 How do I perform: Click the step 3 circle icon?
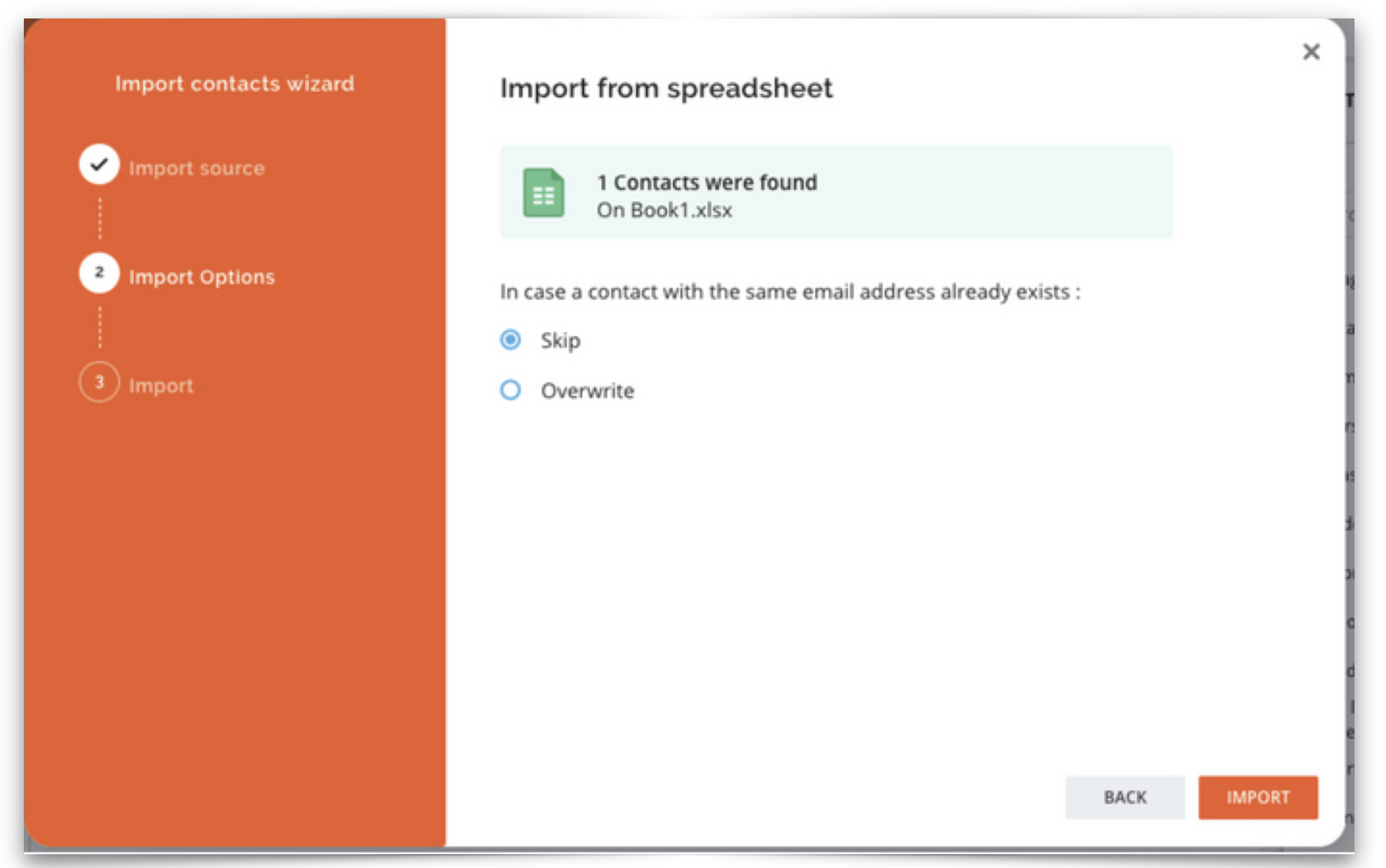pos(99,382)
